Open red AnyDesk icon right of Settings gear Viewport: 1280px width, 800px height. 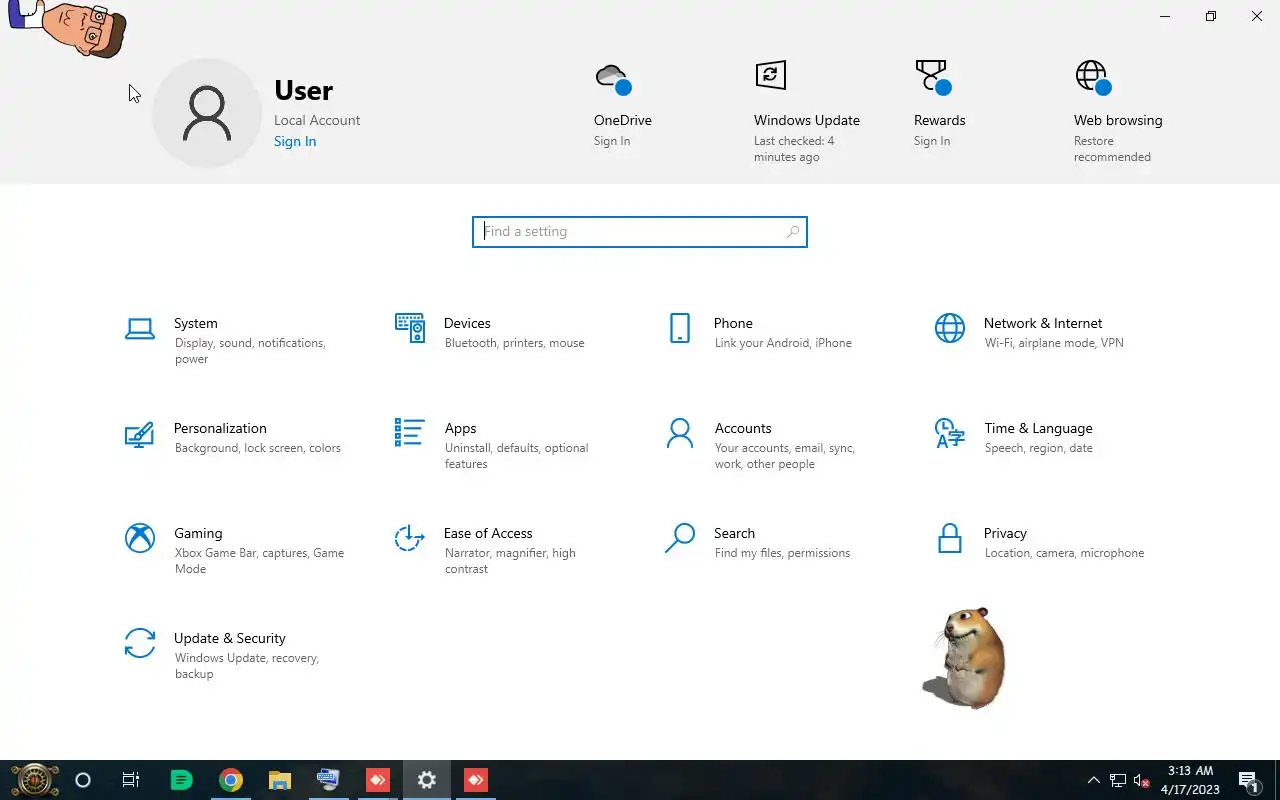[476, 780]
